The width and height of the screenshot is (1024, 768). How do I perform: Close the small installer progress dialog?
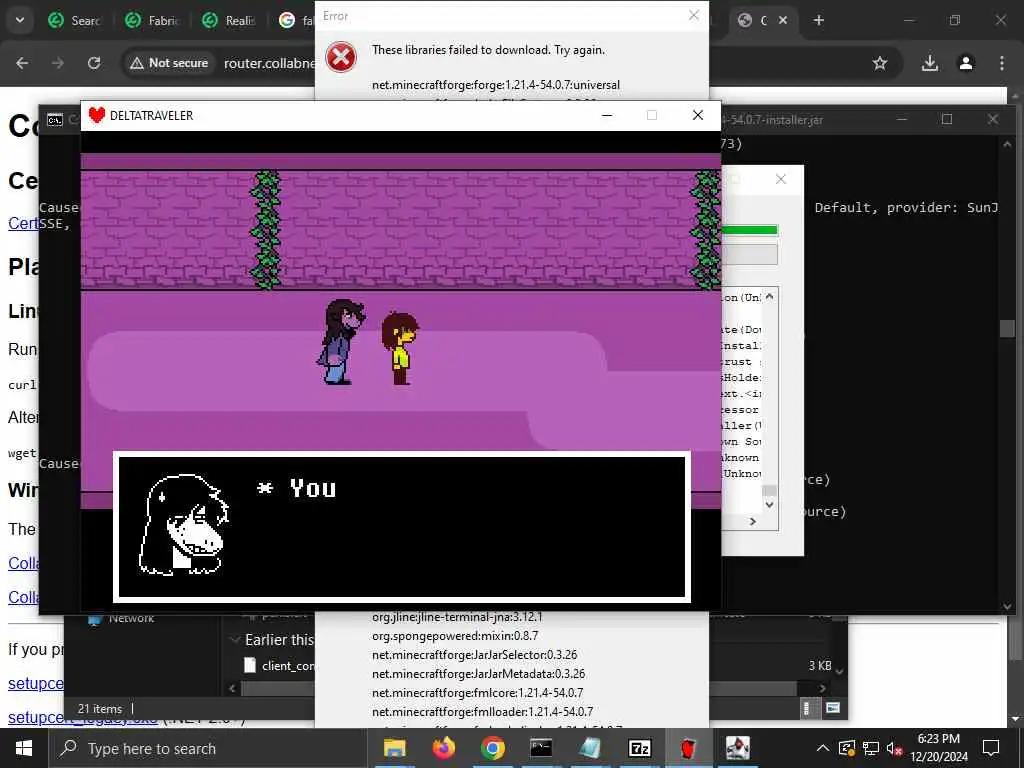[x=780, y=179]
